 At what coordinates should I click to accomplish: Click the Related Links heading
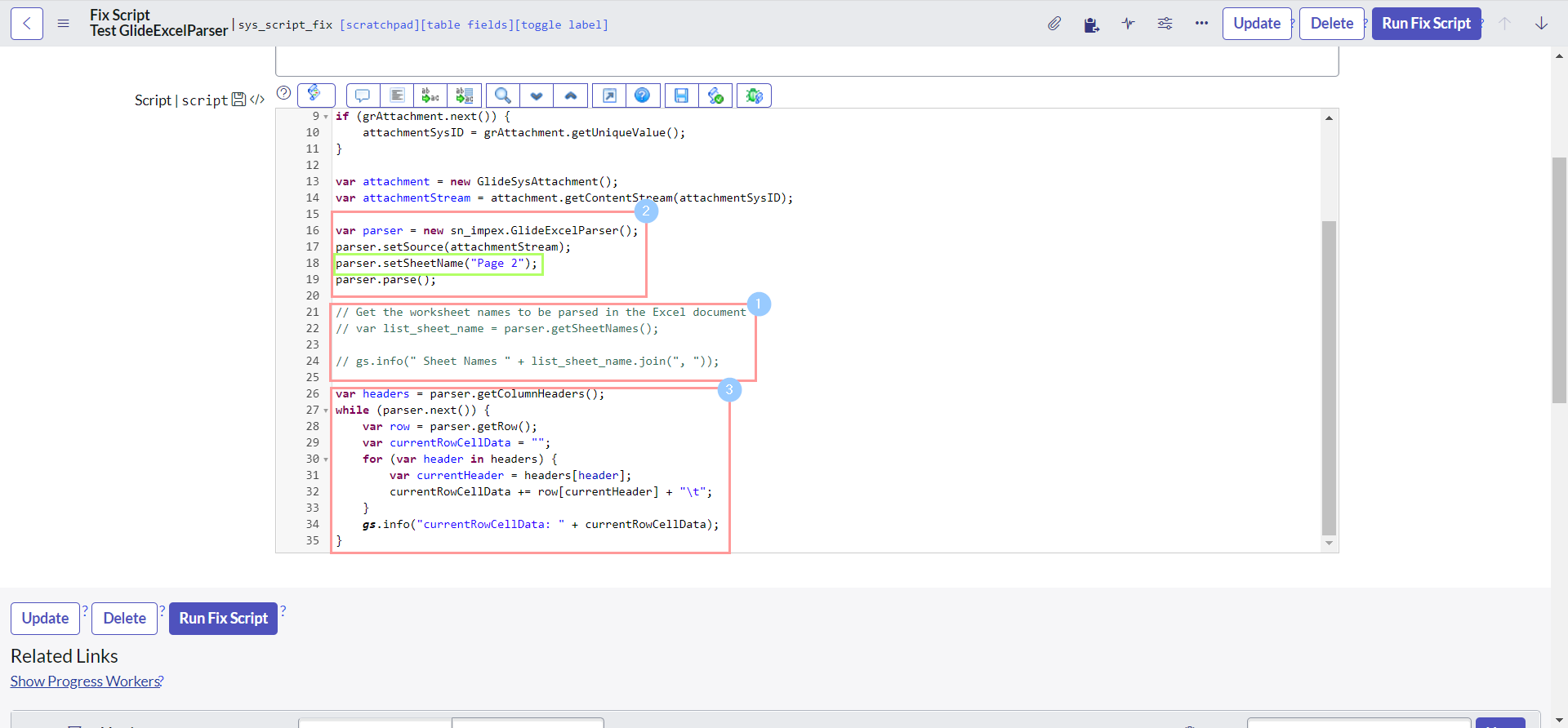click(64, 656)
